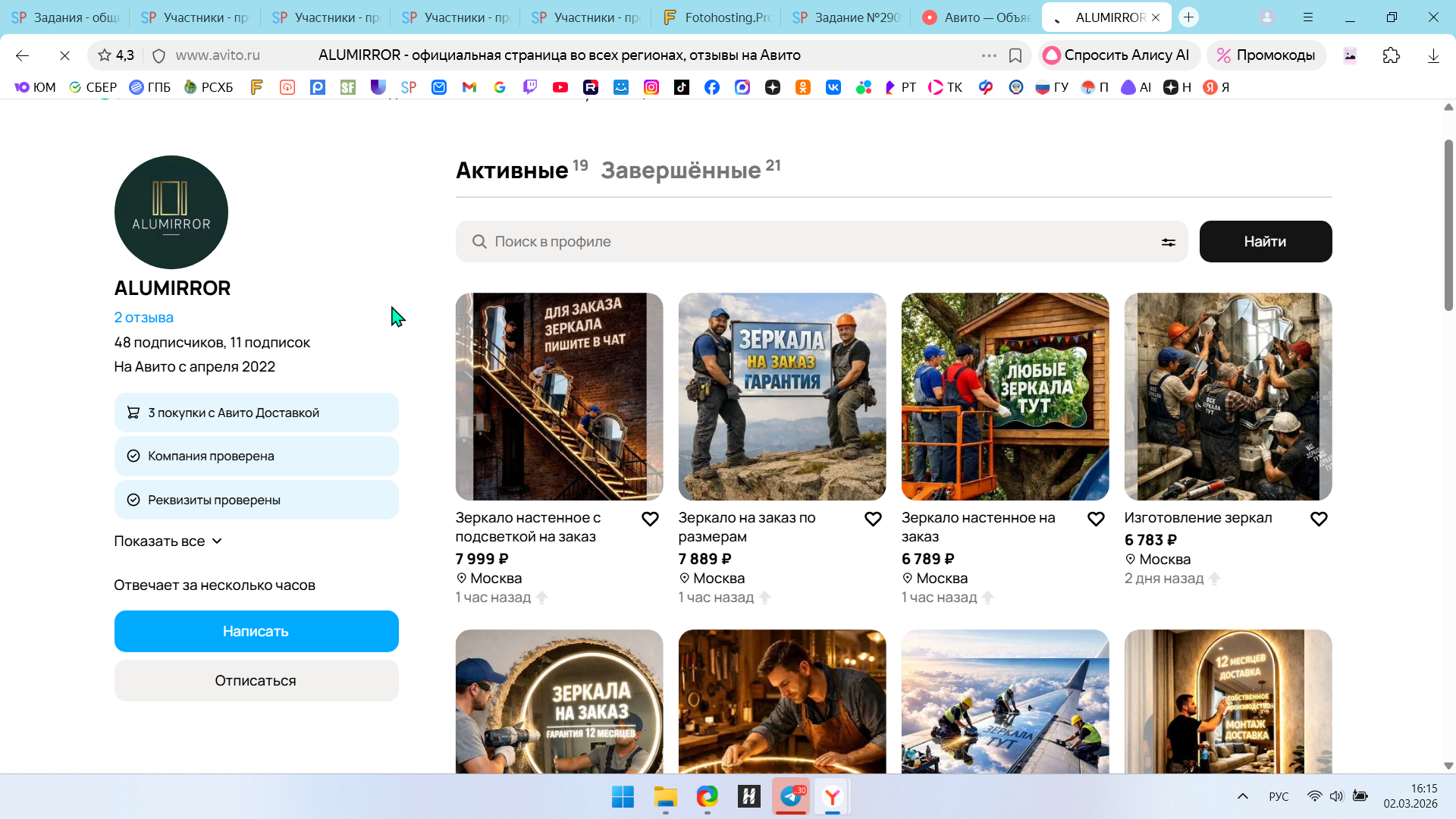This screenshot has height=819, width=1456.
Task: Click the bookmark page icon in address bar
Action: tap(1015, 55)
